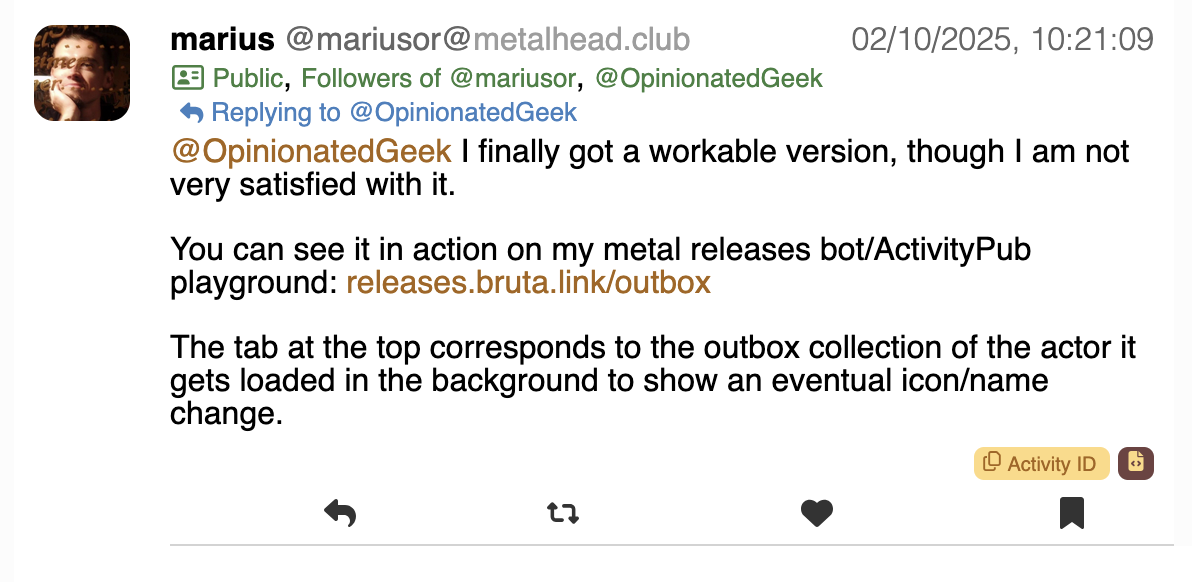Reply to marius's post with the arrow icon
The height and width of the screenshot is (582, 1192).
[x=340, y=514]
